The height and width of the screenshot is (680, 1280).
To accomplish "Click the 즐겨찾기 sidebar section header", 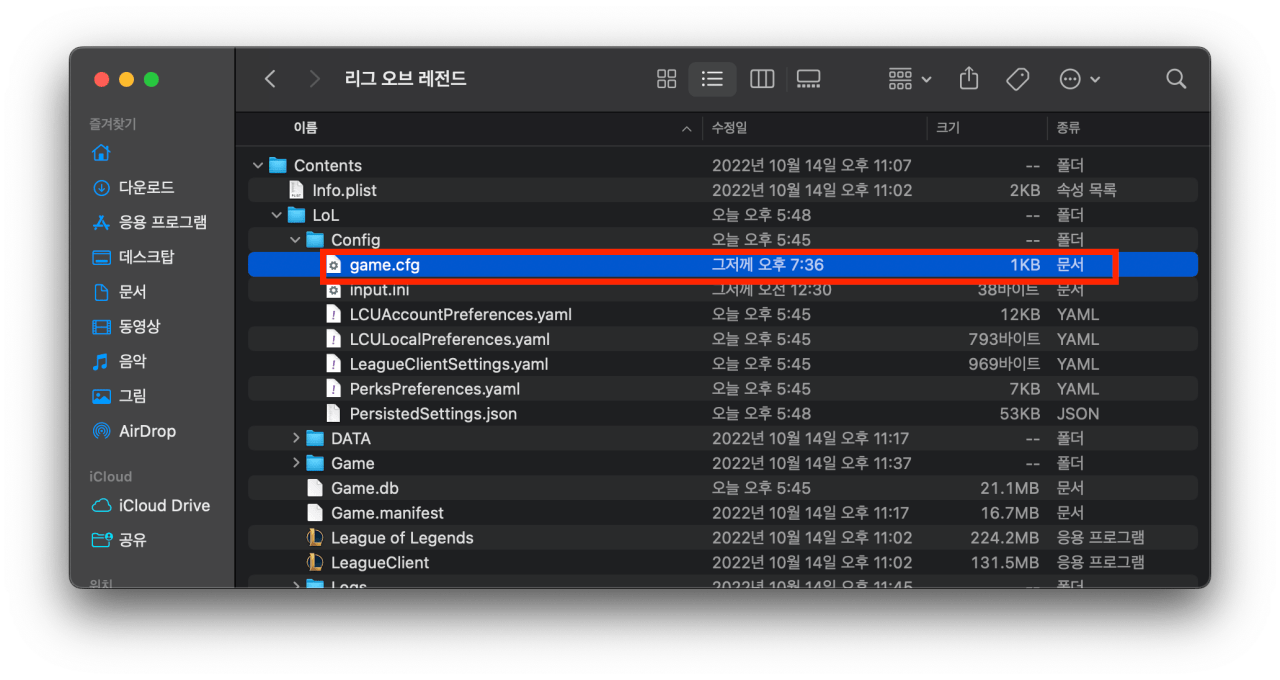I will pyautogui.click(x=113, y=124).
